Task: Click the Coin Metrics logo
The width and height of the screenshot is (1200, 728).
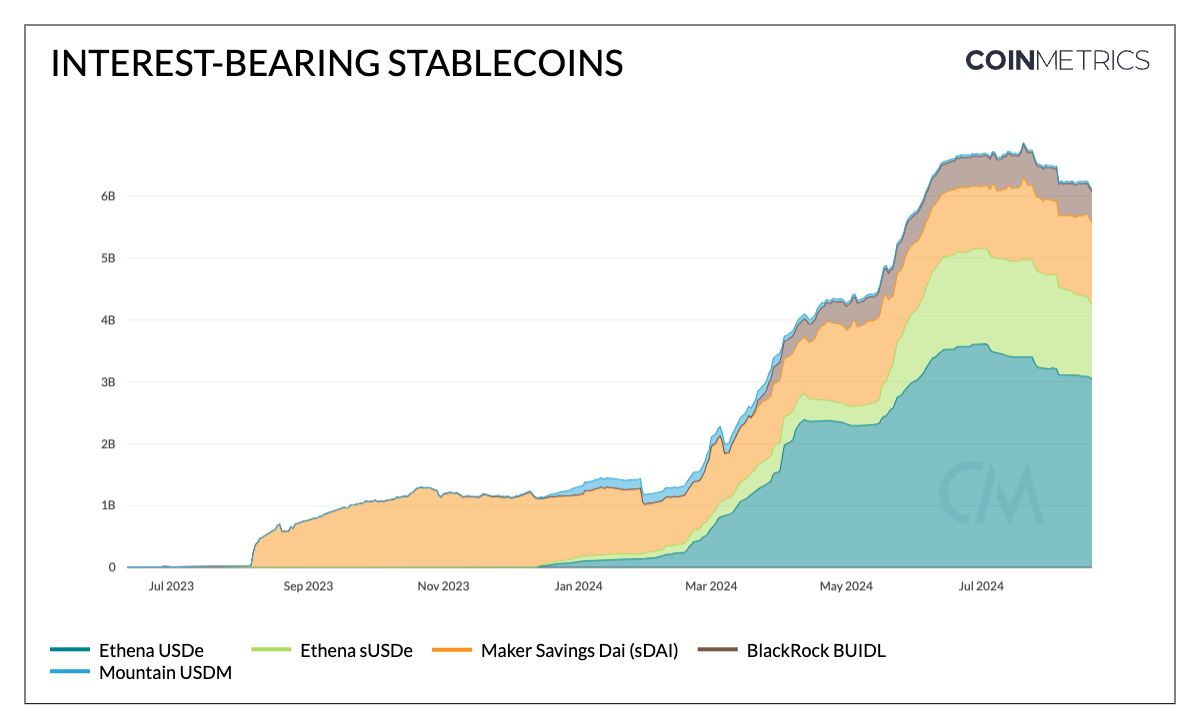Action: coord(1057,60)
